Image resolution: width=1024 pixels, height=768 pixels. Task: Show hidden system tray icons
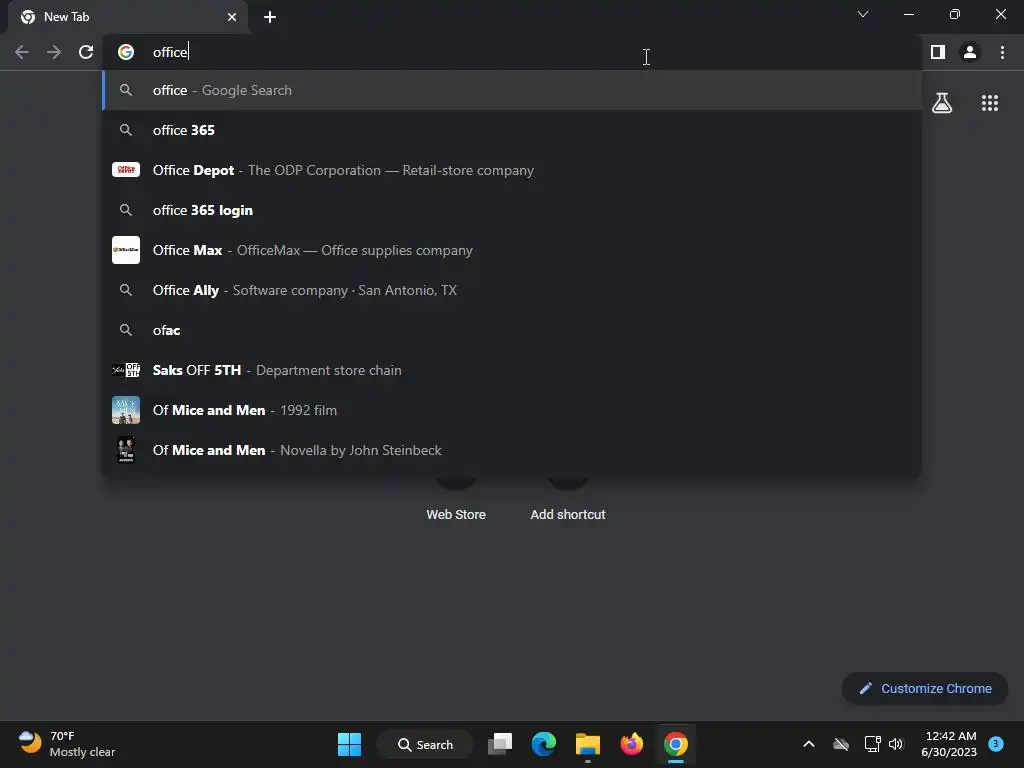point(808,744)
